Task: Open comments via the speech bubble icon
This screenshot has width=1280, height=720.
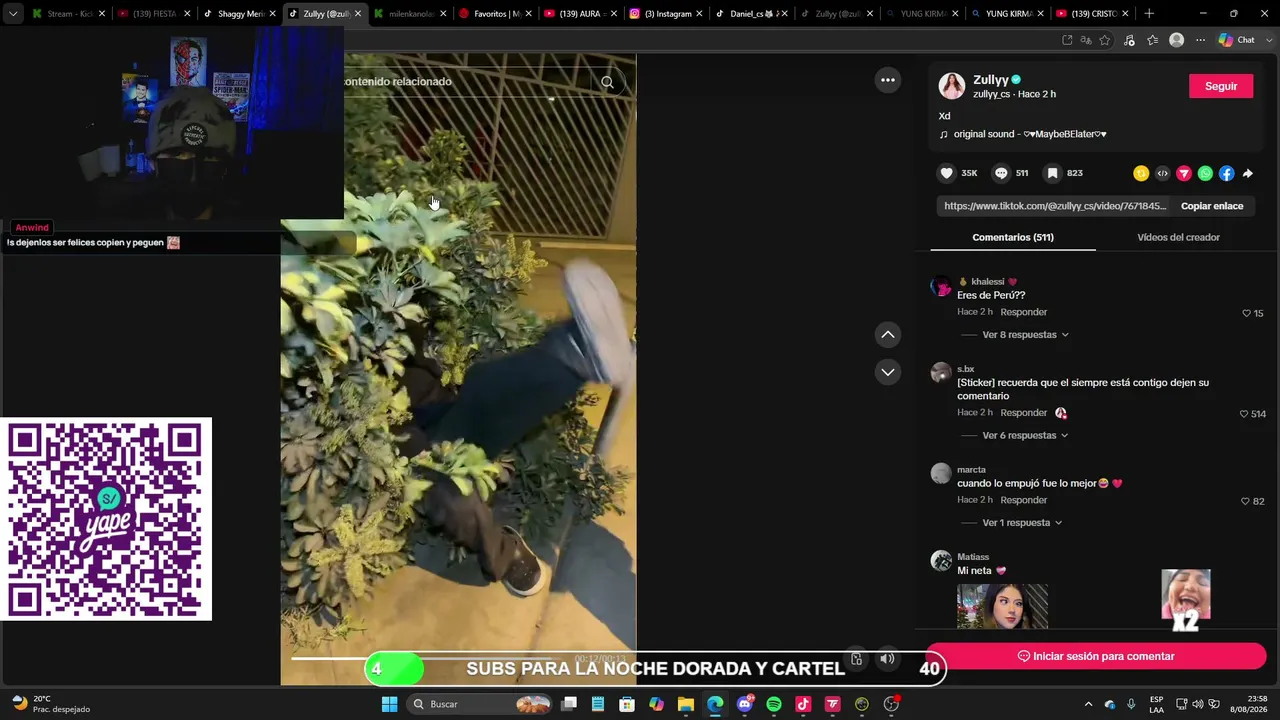Action: (x=1001, y=173)
